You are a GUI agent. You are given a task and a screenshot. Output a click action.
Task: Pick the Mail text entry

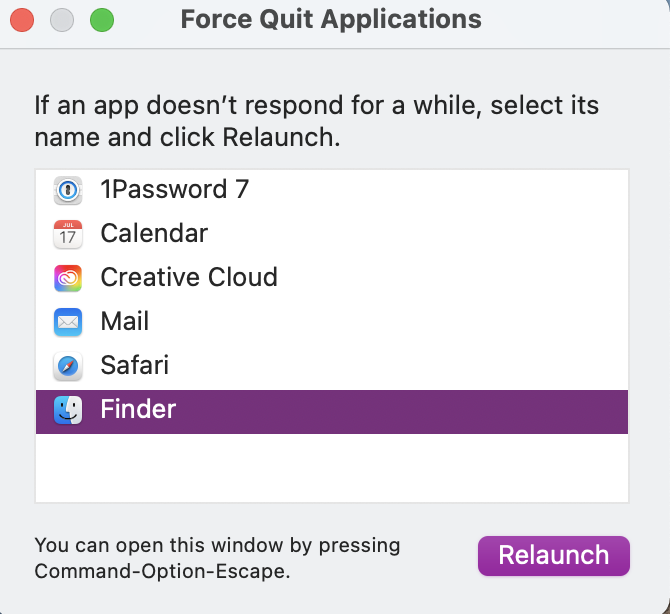coord(125,322)
